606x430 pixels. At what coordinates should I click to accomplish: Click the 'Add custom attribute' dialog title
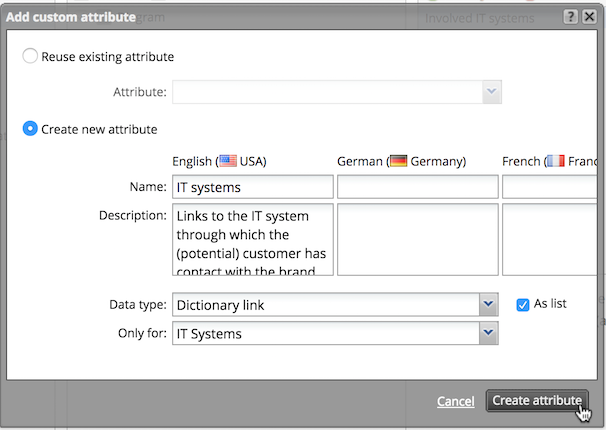coord(71,17)
